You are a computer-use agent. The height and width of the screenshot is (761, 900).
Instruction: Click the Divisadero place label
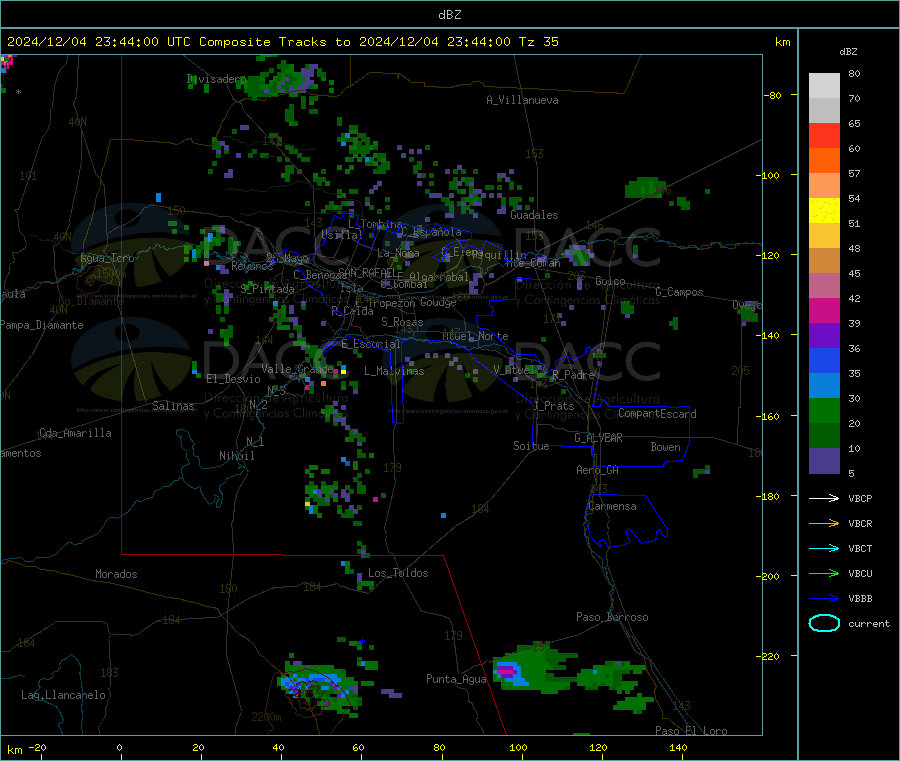216,79
